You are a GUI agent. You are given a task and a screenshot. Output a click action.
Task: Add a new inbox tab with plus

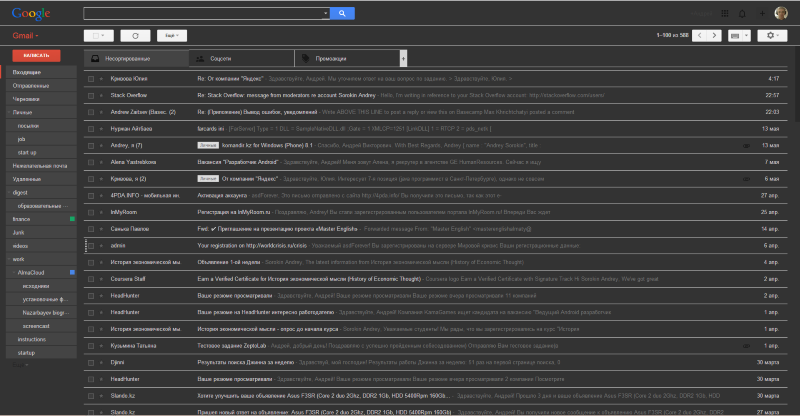pos(403,59)
